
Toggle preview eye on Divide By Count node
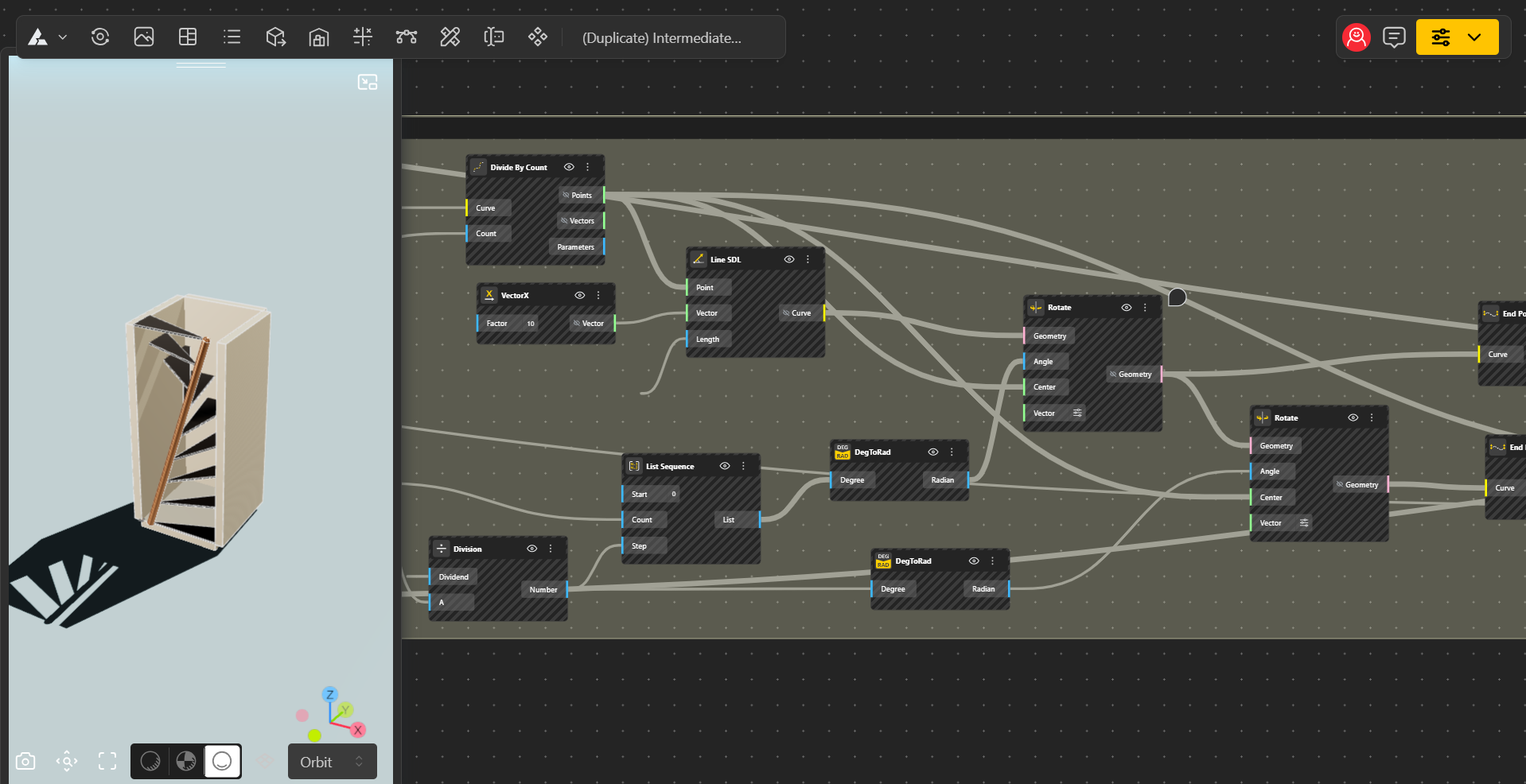569,167
